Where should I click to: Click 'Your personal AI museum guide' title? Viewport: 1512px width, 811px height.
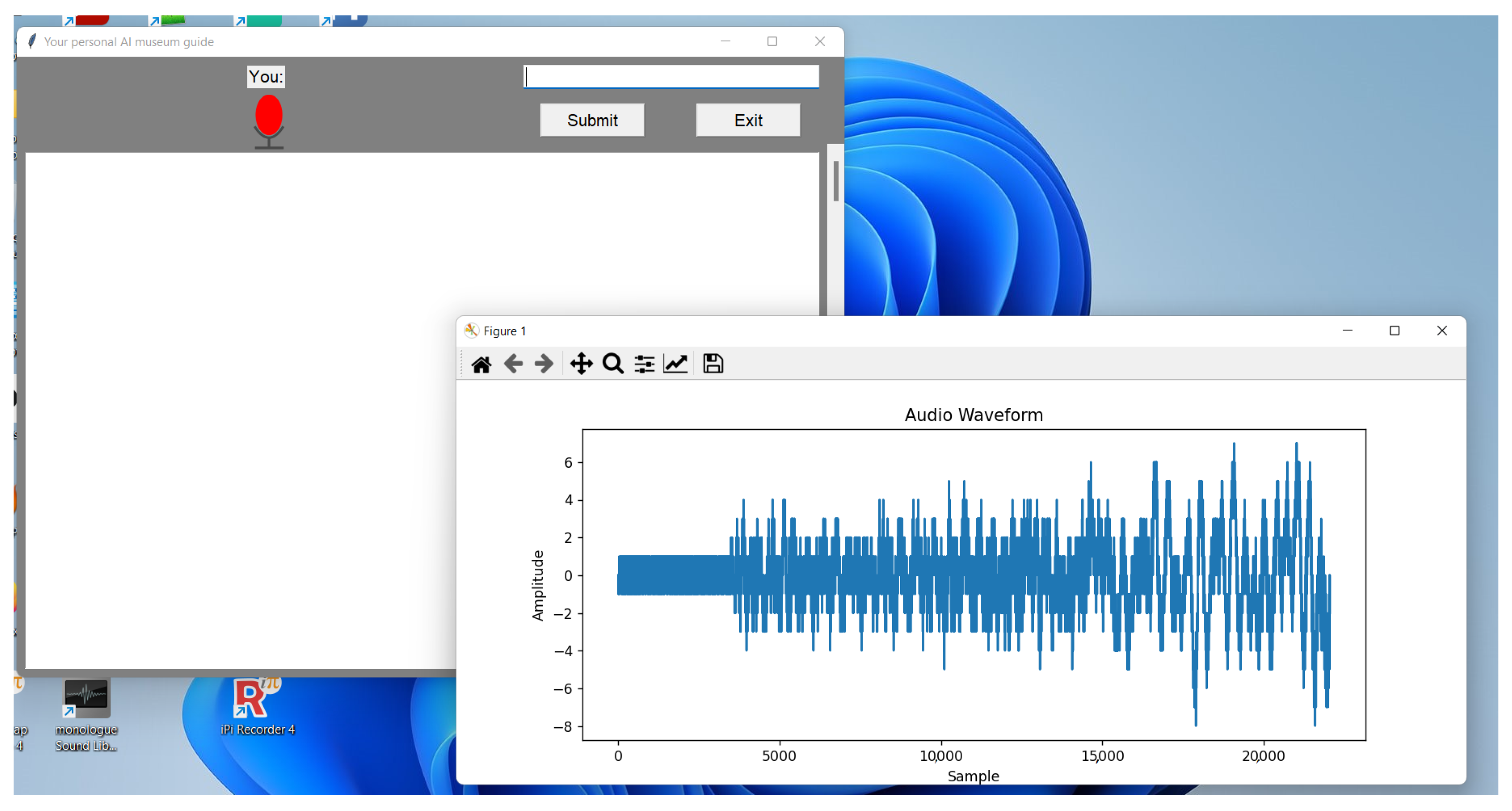129,42
